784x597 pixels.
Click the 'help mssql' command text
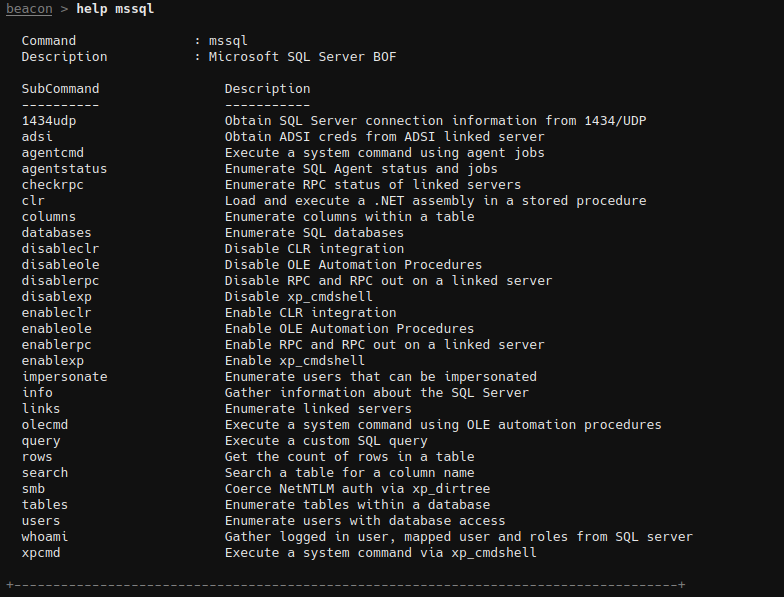[x=115, y=9]
